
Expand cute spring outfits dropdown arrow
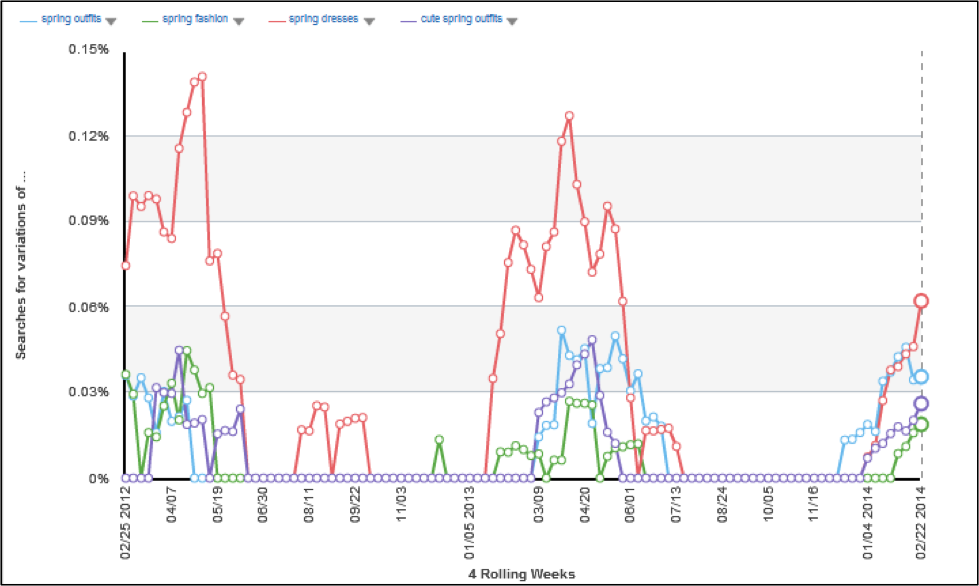[511, 21]
